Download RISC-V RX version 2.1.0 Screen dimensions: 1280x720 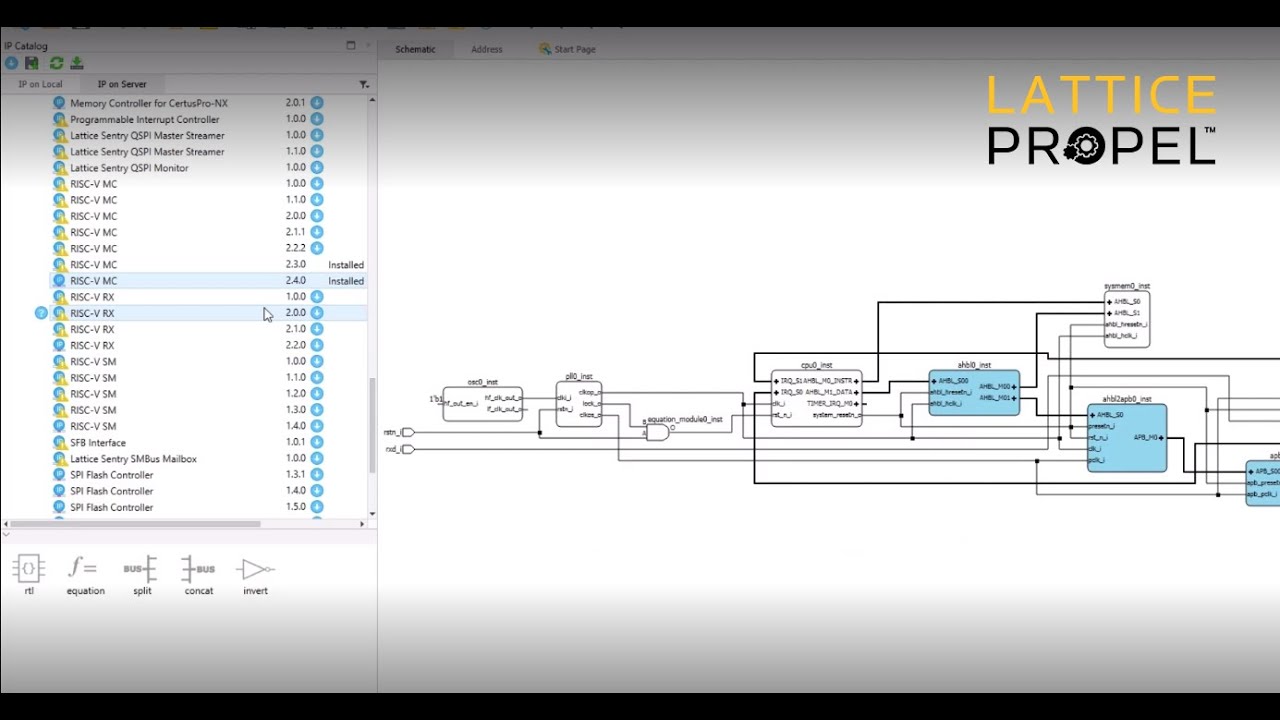317,328
